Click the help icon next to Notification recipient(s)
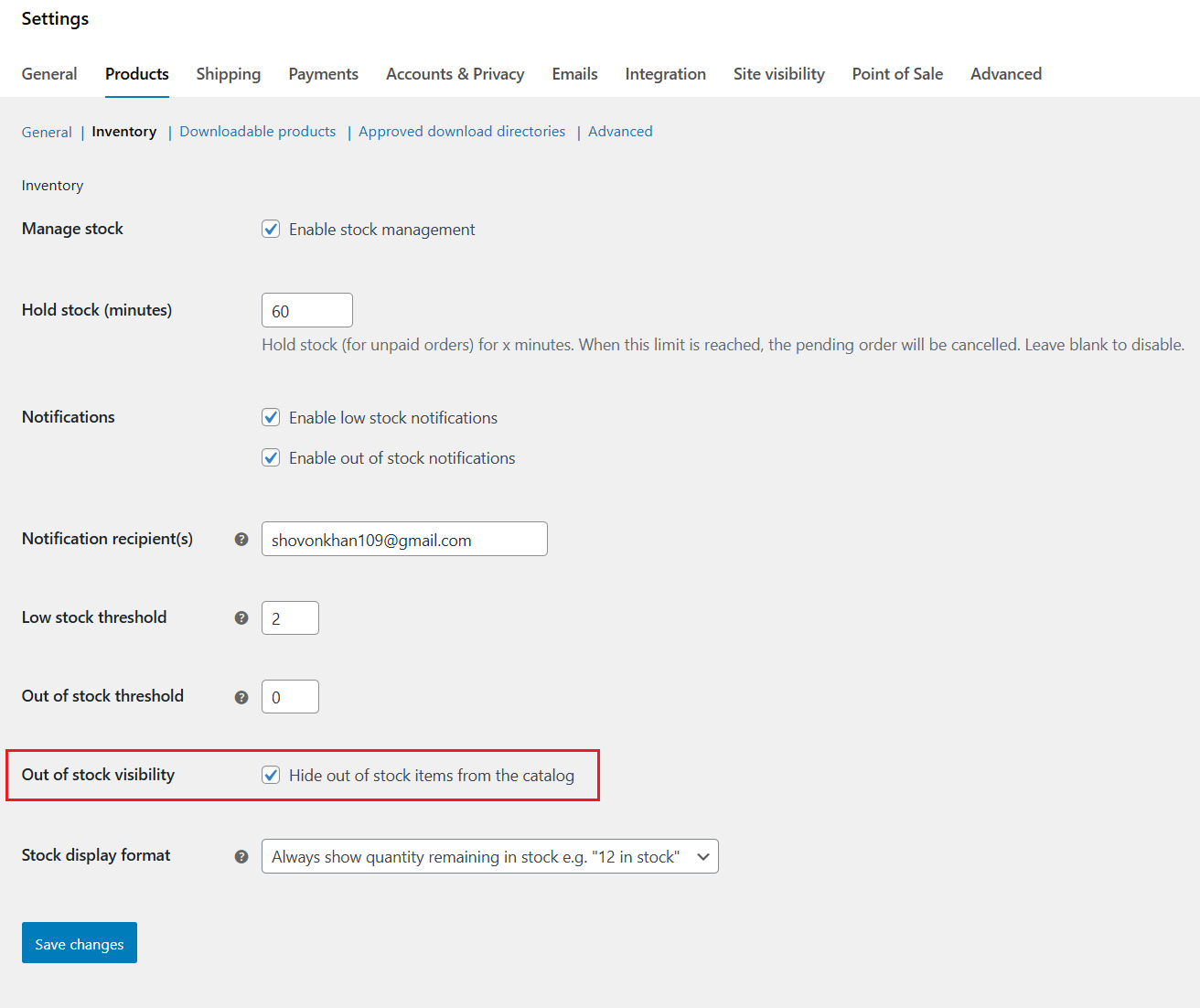The width and height of the screenshot is (1200, 1008). [x=241, y=540]
